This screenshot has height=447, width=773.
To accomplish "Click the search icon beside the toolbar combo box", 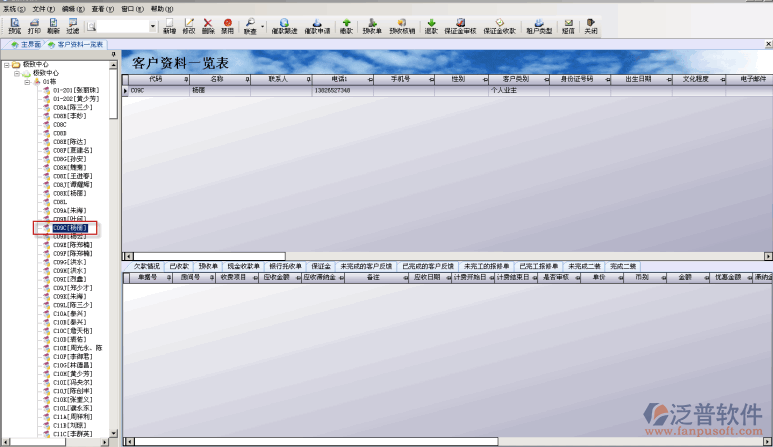I will tap(91, 26).
